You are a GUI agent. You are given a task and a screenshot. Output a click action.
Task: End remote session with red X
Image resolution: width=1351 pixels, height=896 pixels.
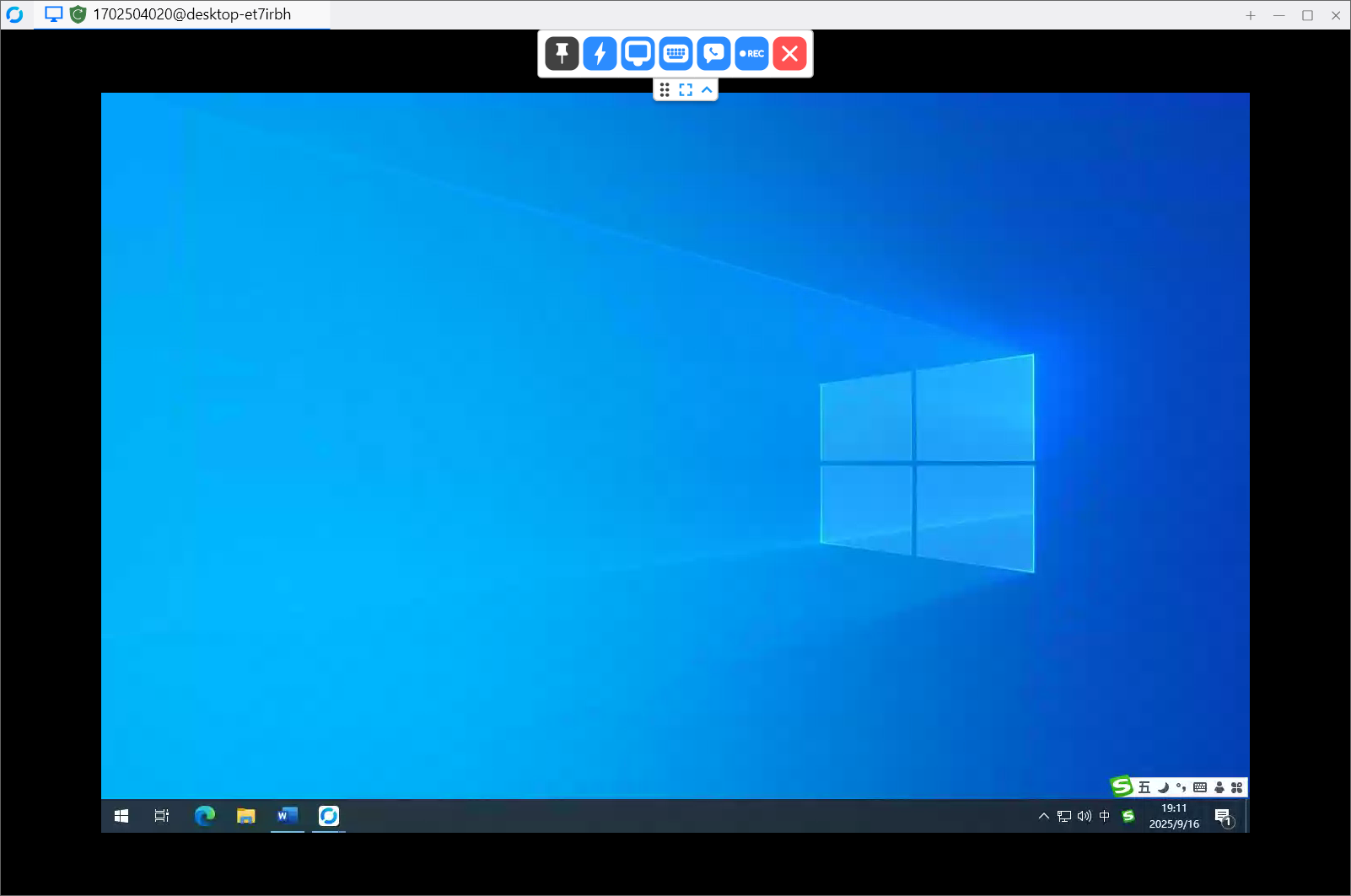[x=789, y=54]
